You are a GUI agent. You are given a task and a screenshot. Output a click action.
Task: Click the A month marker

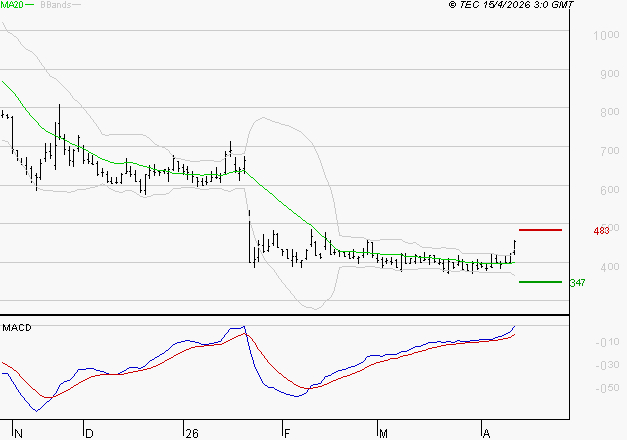click(x=486, y=433)
